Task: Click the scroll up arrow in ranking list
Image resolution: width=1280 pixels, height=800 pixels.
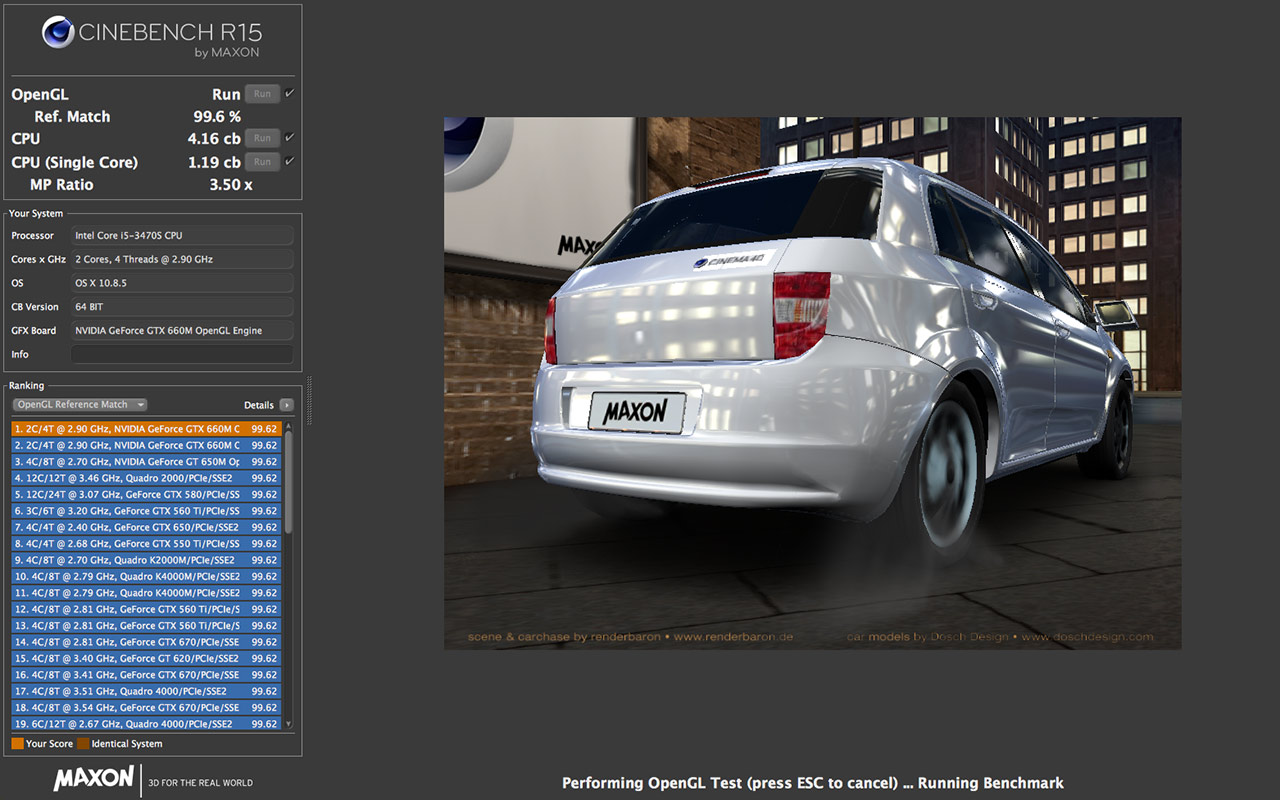Action: pos(289,426)
